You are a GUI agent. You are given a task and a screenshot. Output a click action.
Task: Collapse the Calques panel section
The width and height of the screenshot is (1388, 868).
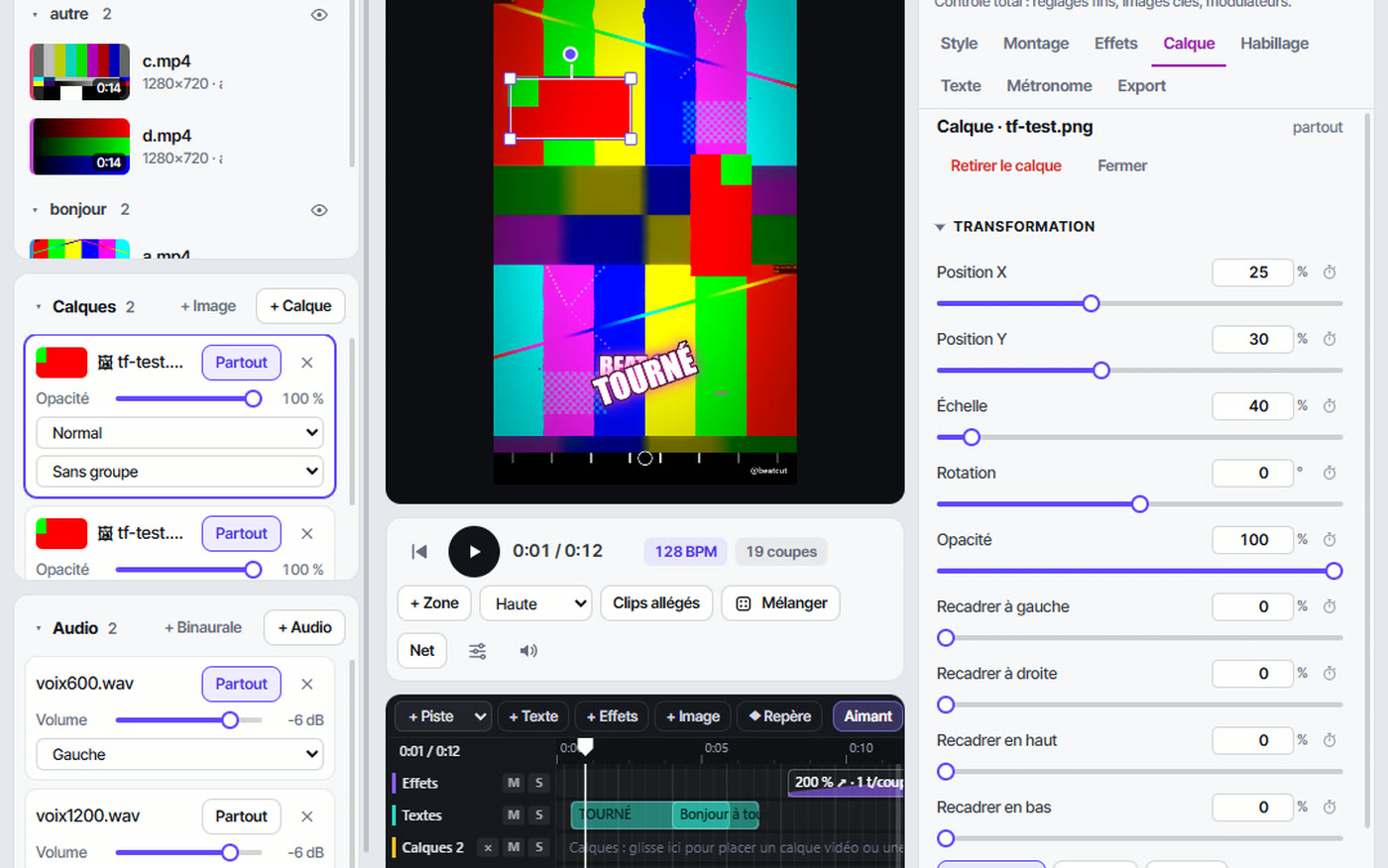tap(39, 307)
